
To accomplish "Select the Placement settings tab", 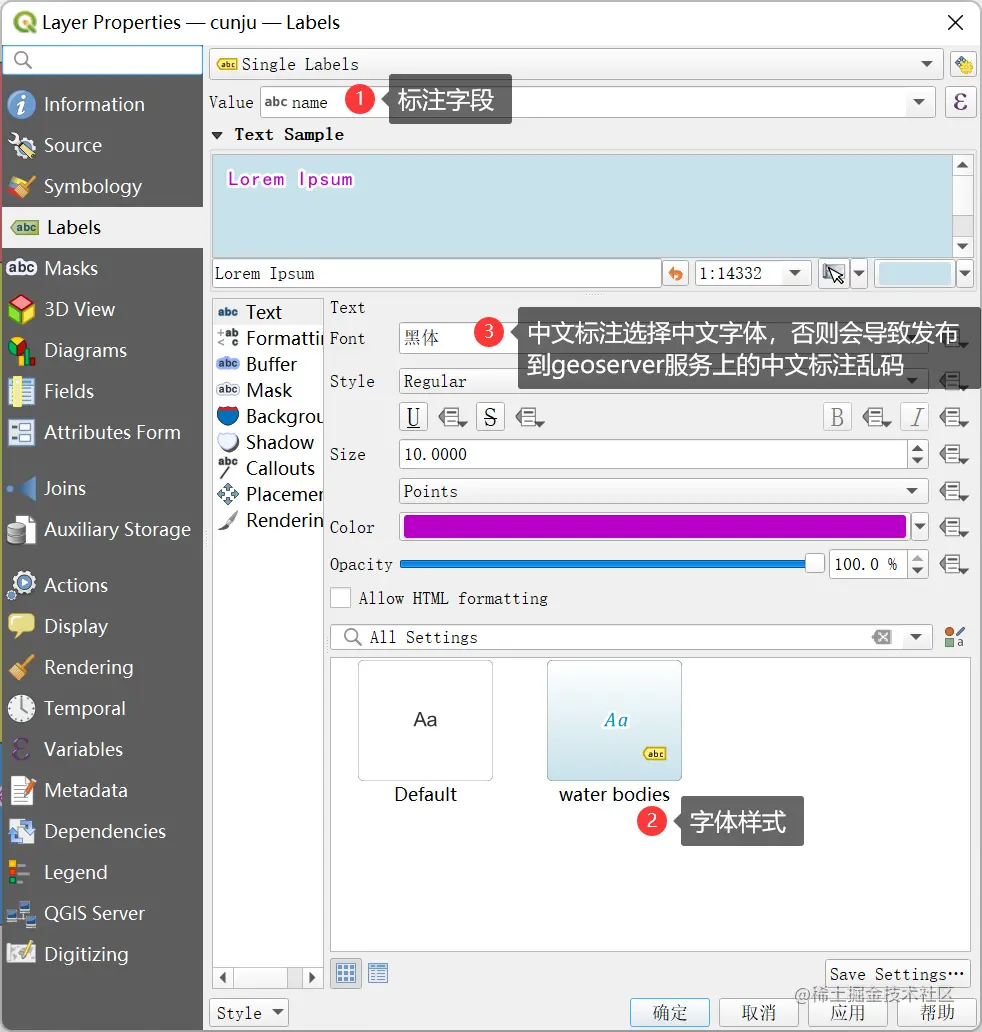I will [268, 494].
